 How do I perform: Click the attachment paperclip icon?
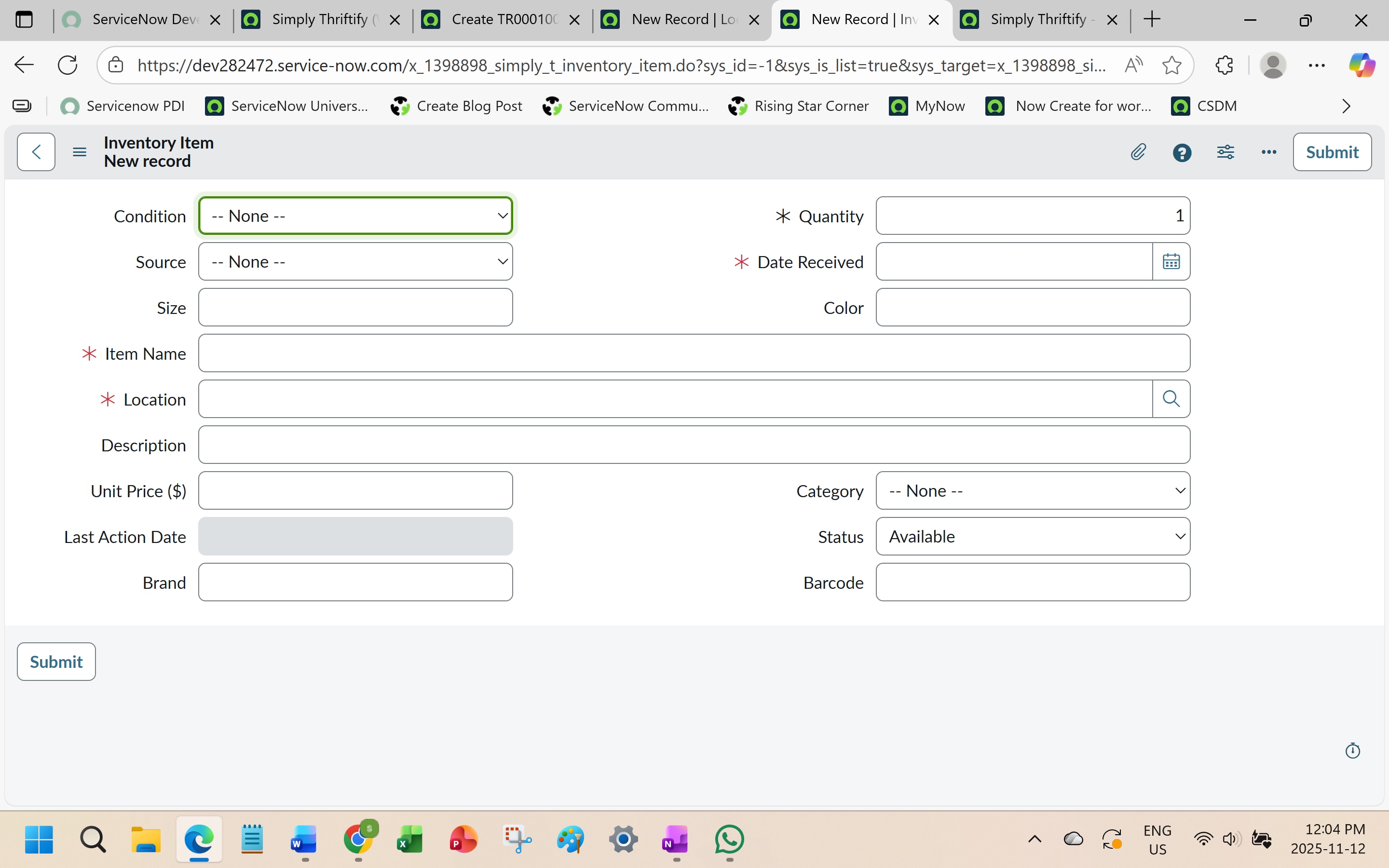click(1138, 152)
